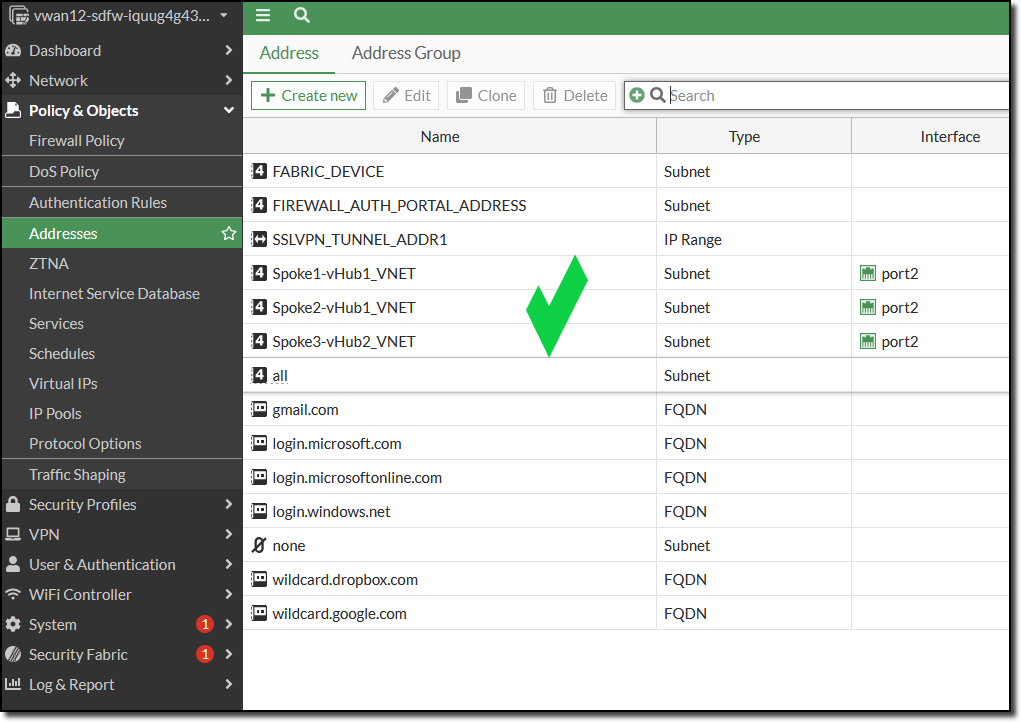
Task: Click the wildcard.google.com FQDN icon
Action: click(259, 613)
